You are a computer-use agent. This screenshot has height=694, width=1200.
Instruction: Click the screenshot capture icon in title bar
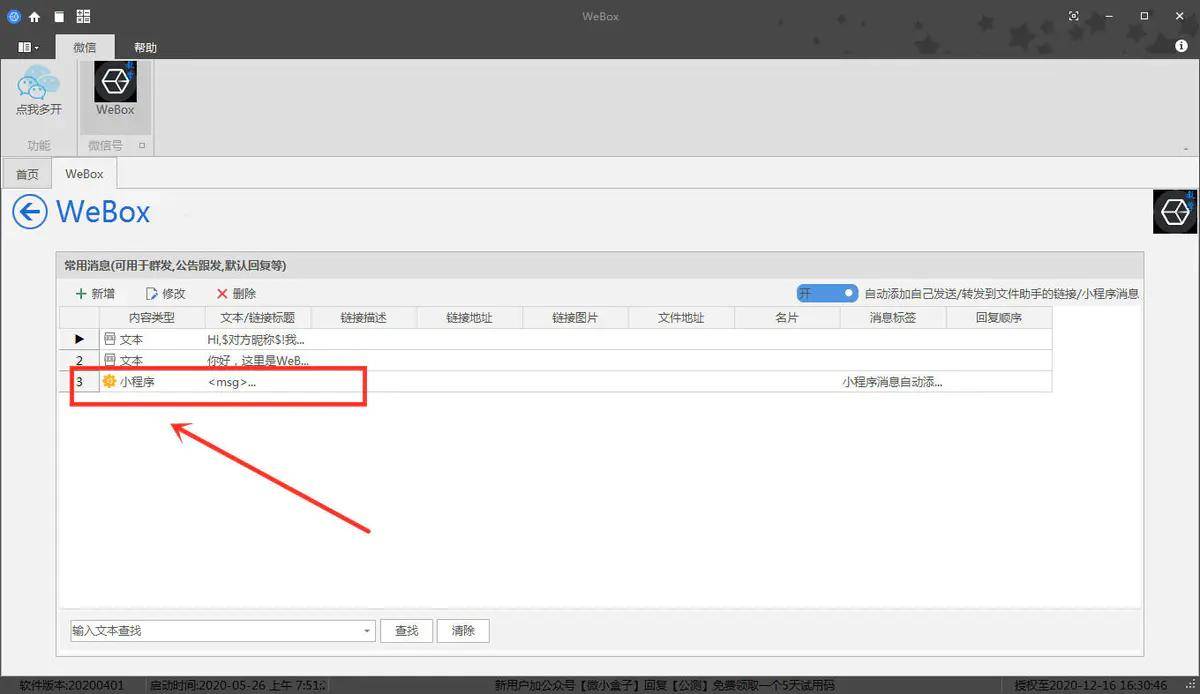click(x=1074, y=16)
